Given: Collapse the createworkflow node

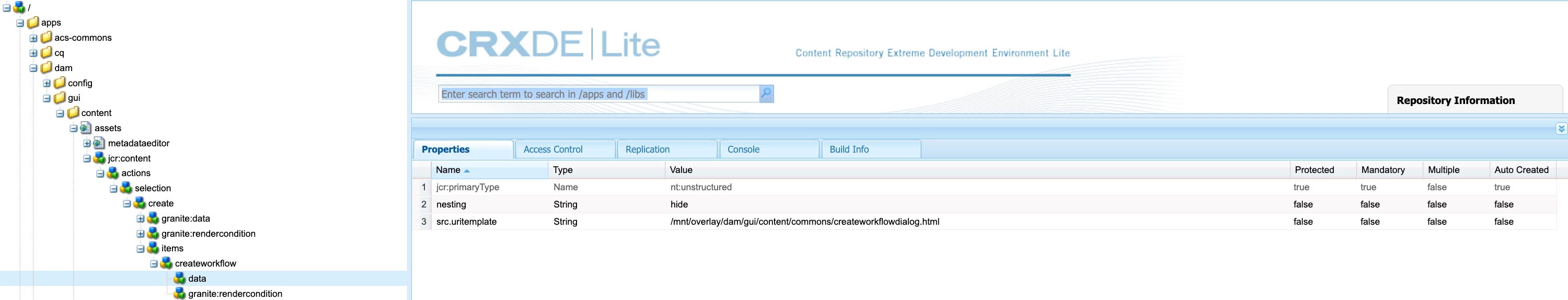Looking at the screenshot, I should (x=154, y=264).
